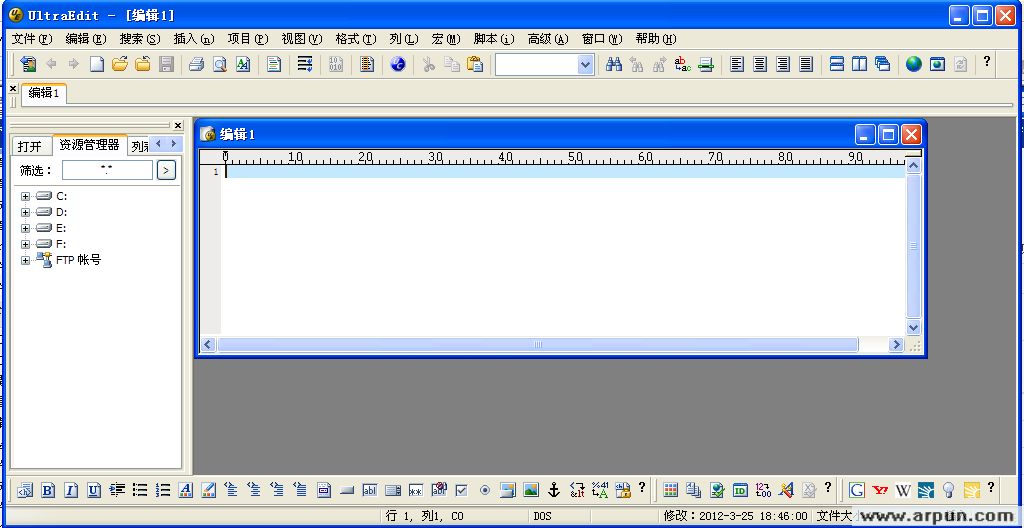This screenshot has width=1024, height=528.
Task: Click the New File icon
Action: click(97, 64)
